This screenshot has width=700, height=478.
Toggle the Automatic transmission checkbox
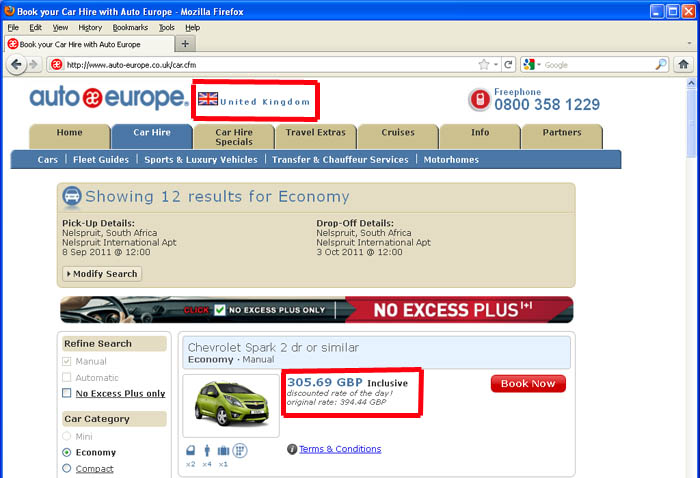[x=67, y=378]
